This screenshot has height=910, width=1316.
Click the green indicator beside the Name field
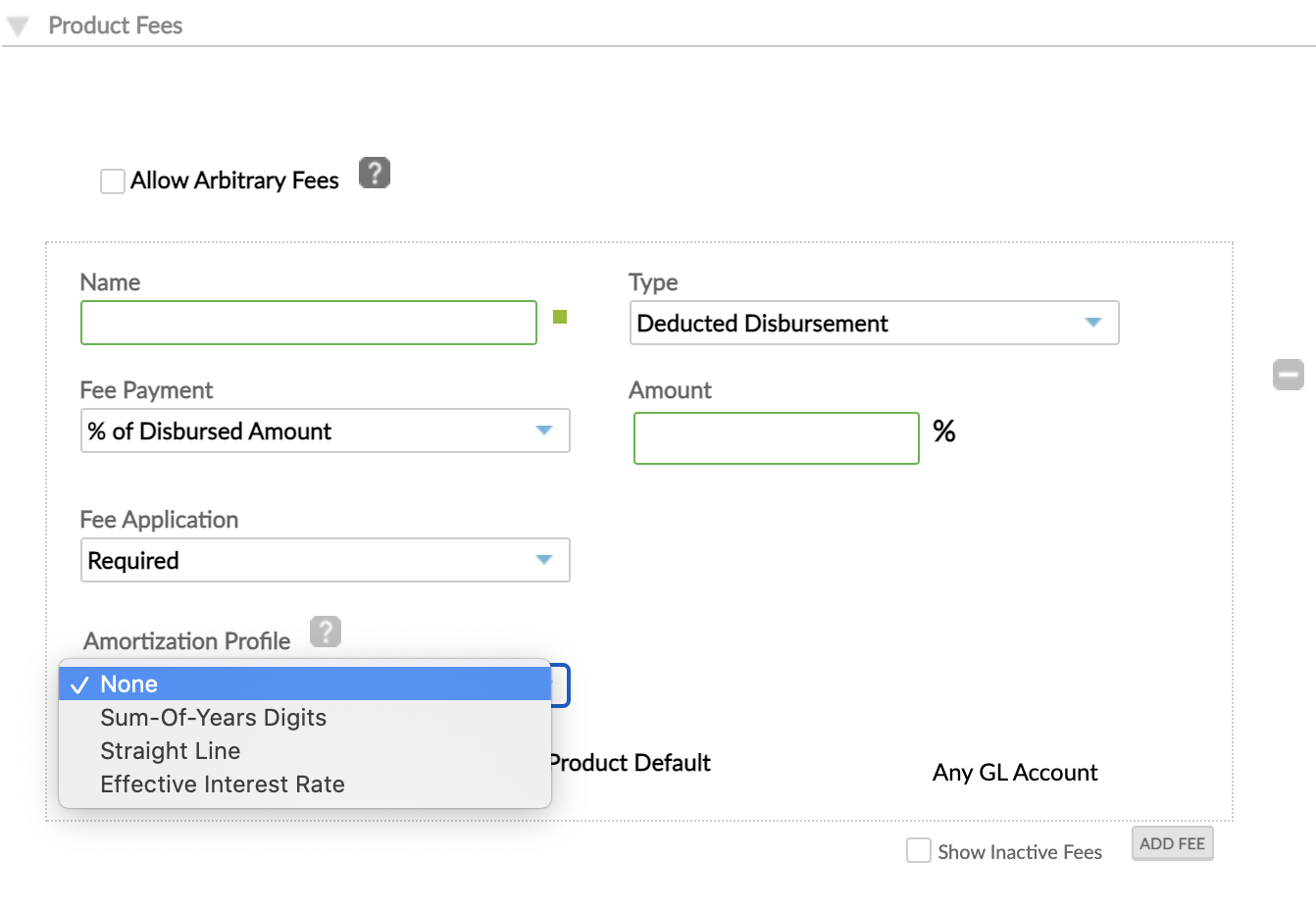(559, 318)
